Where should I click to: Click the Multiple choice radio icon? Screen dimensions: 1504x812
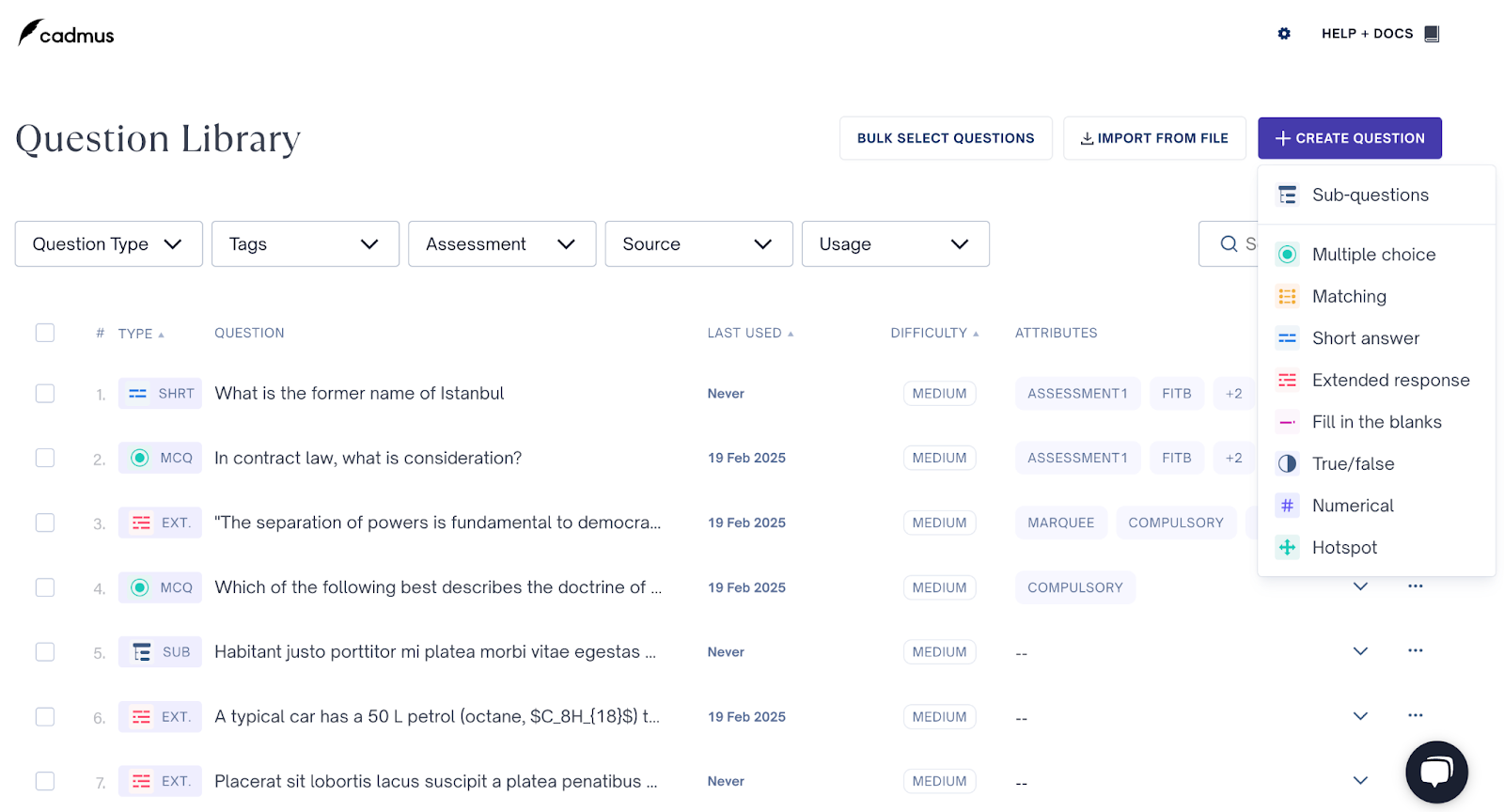point(1288,255)
